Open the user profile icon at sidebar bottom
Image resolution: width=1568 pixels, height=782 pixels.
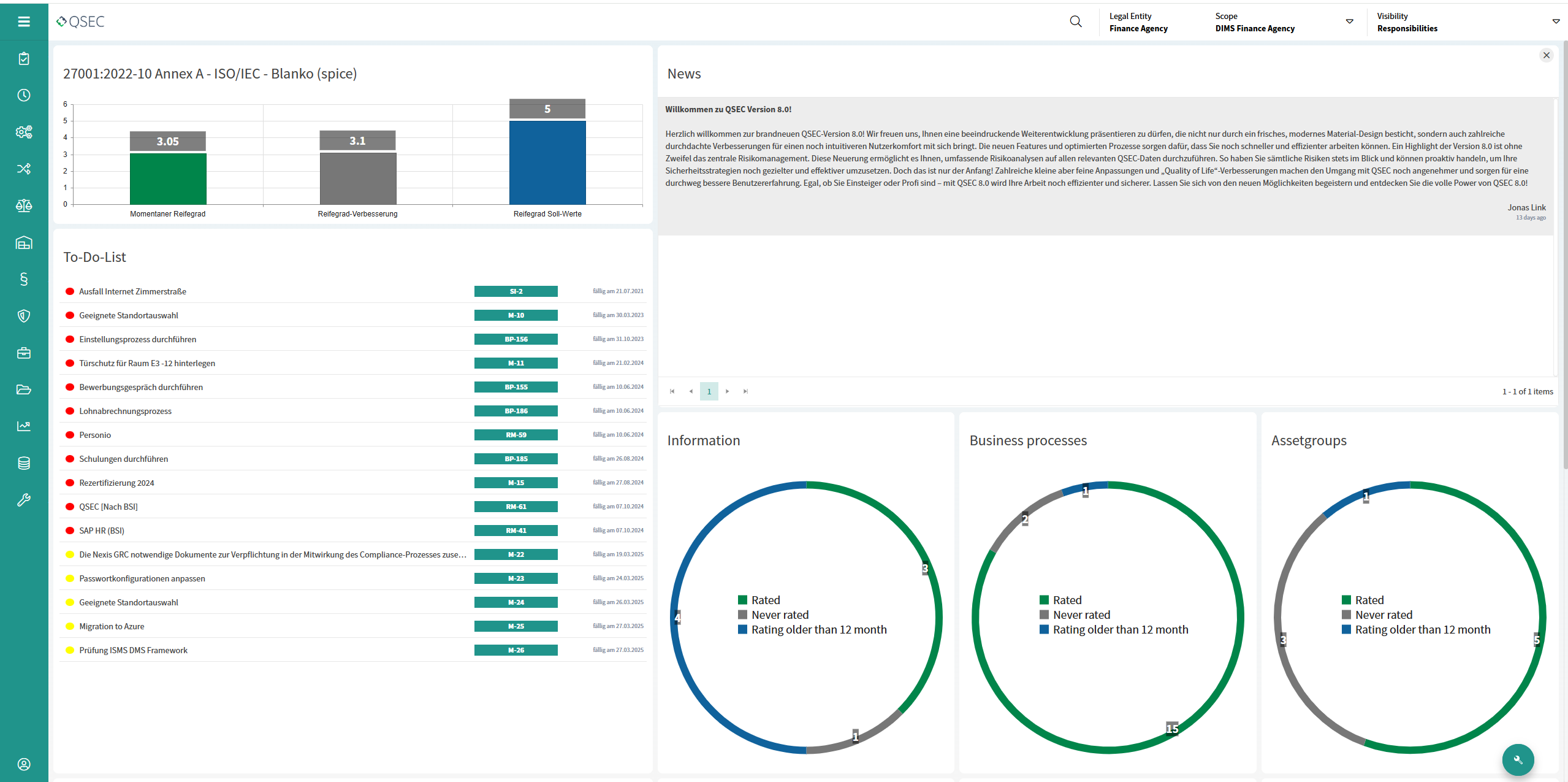24,764
